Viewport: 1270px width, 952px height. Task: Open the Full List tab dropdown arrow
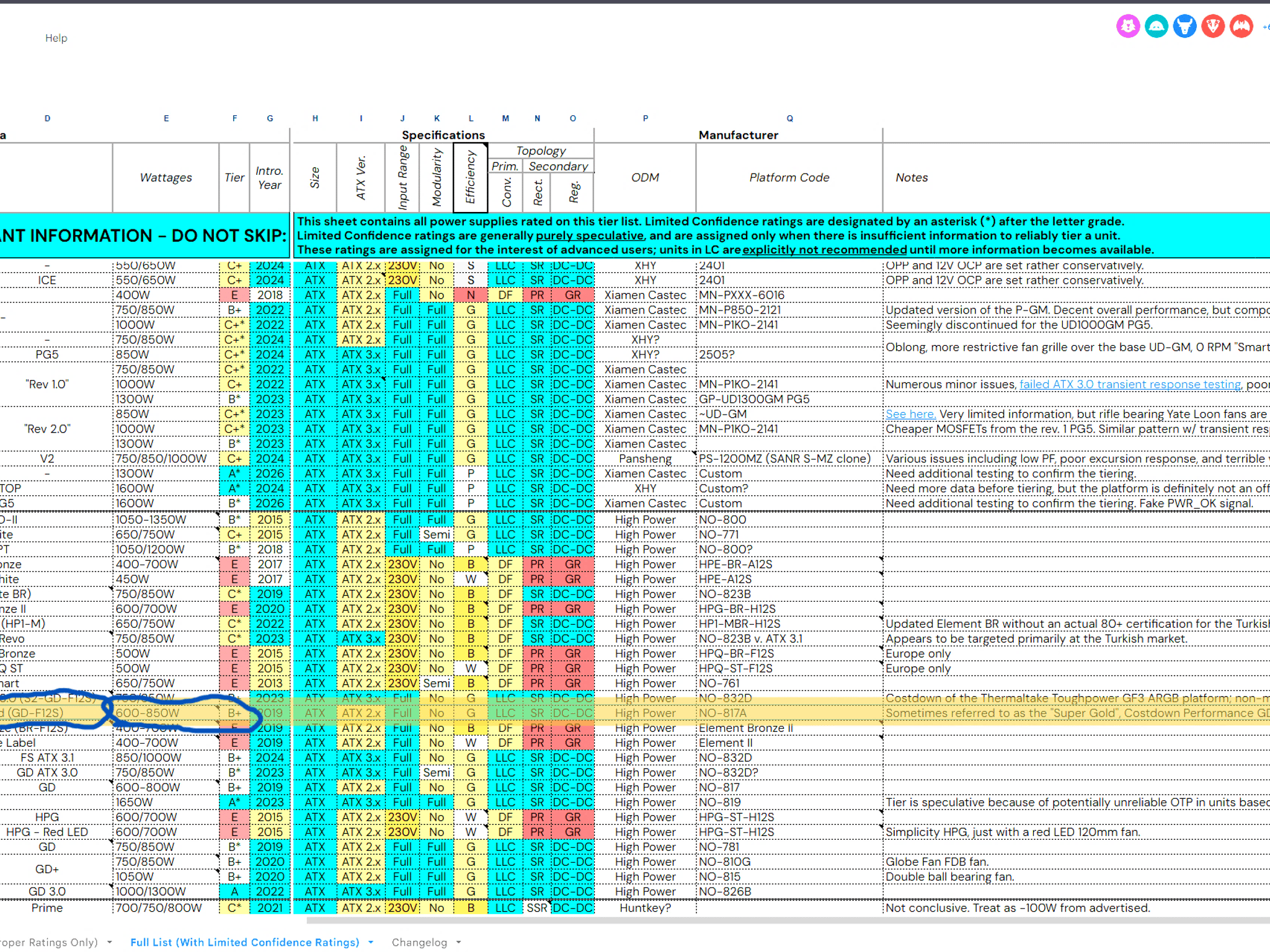tap(371, 942)
